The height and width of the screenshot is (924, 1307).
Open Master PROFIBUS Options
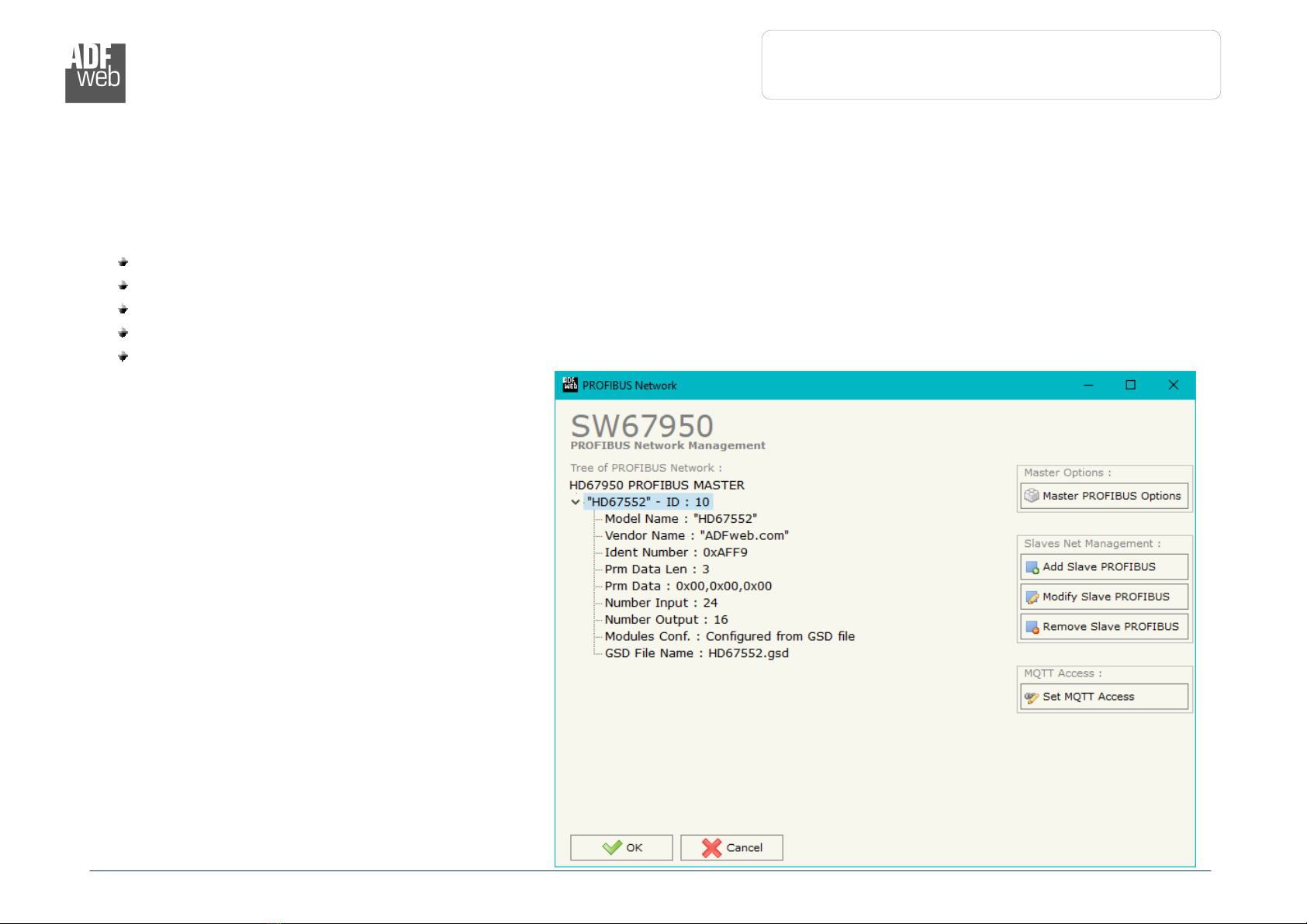click(1104, 496)
